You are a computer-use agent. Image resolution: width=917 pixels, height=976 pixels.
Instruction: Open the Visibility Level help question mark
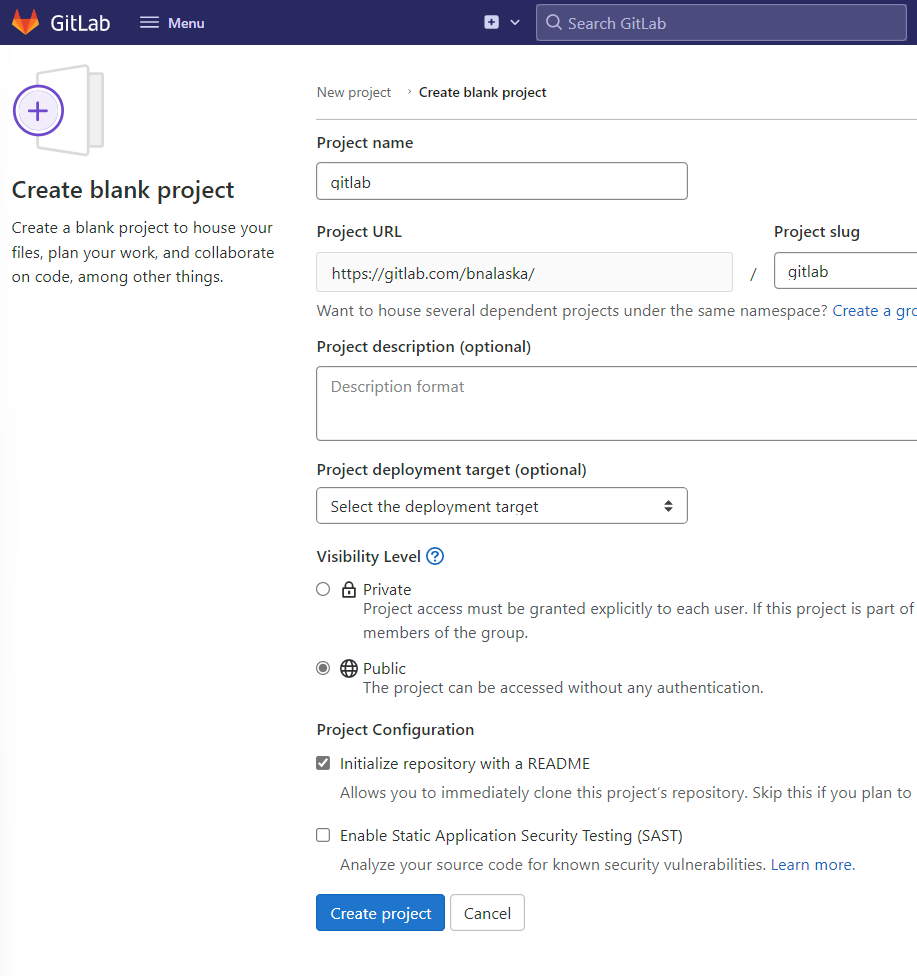[x=434, y=556]
